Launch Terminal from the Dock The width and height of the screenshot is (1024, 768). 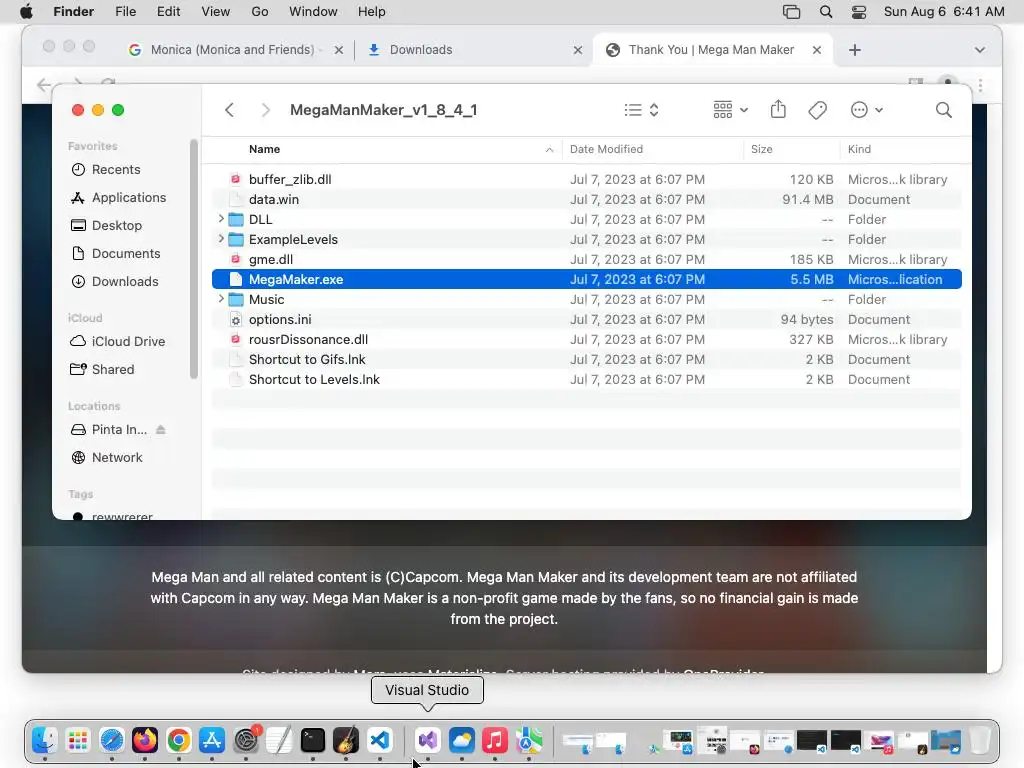(313, 740)
